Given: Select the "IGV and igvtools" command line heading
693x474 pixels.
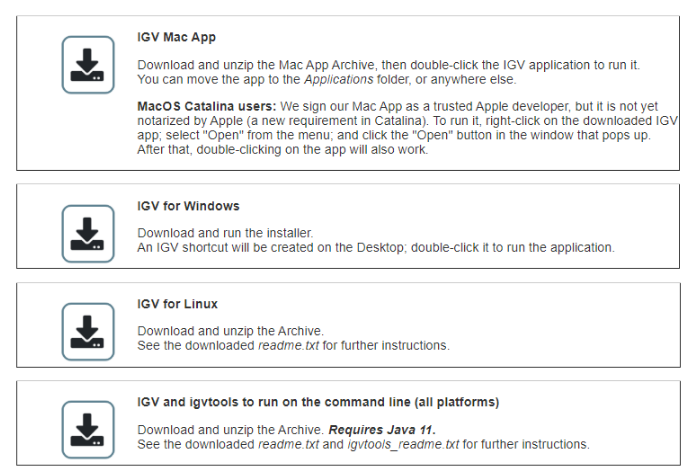Looking at the screenshot, I should (317, 402).
